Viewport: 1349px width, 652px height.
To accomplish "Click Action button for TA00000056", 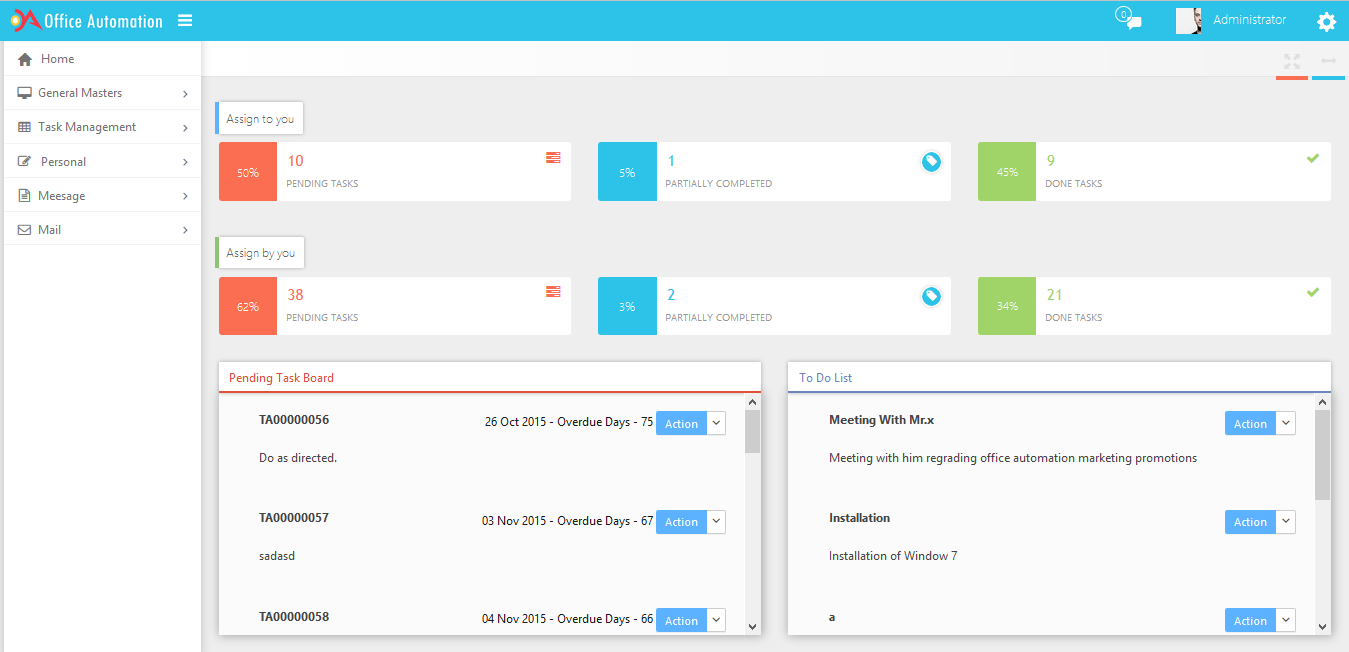I will coord(682,423).
